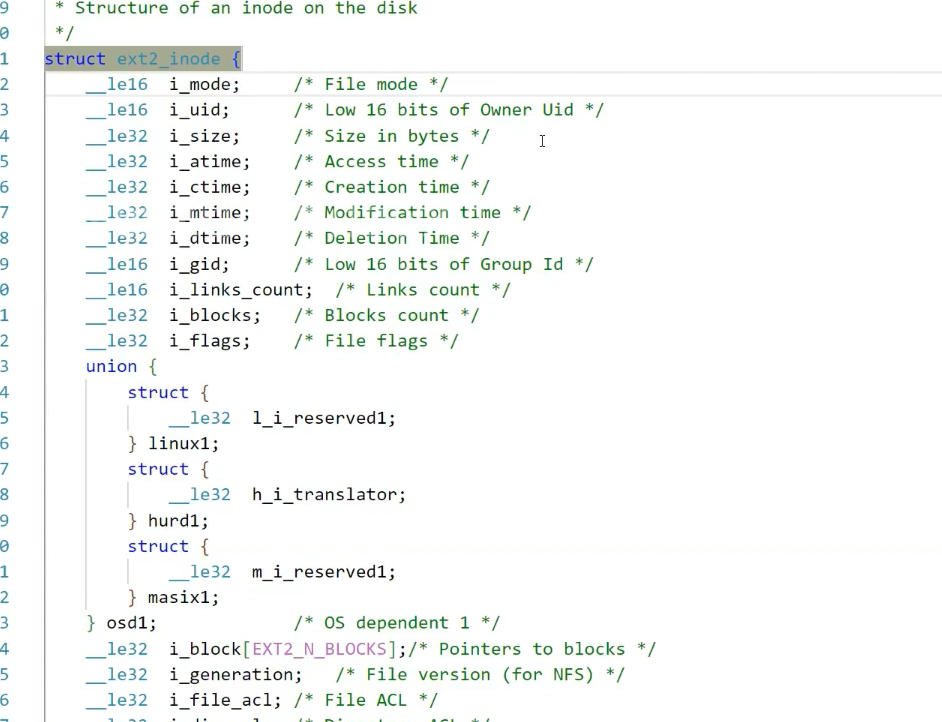Click the "File flags" comment

click(x=376, y=341)
